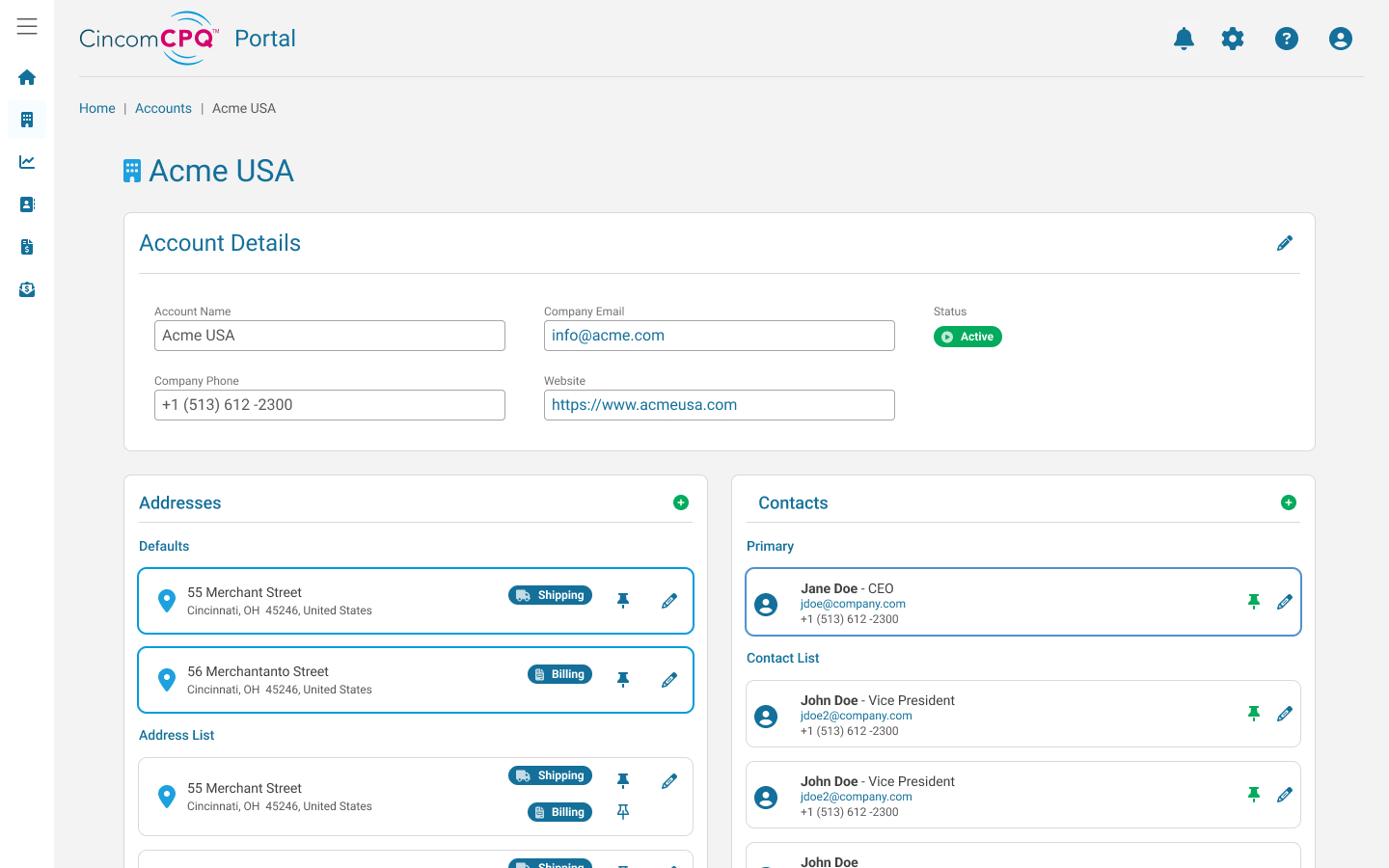Viewport: 1389px width, 868px height.
Task: Toggle green pin for Jane Doe
Action: [x=1254, y=602]
